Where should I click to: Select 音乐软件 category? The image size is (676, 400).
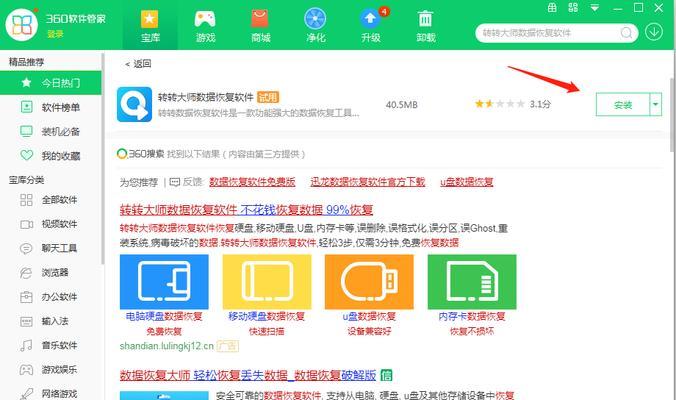pos(50,345)
